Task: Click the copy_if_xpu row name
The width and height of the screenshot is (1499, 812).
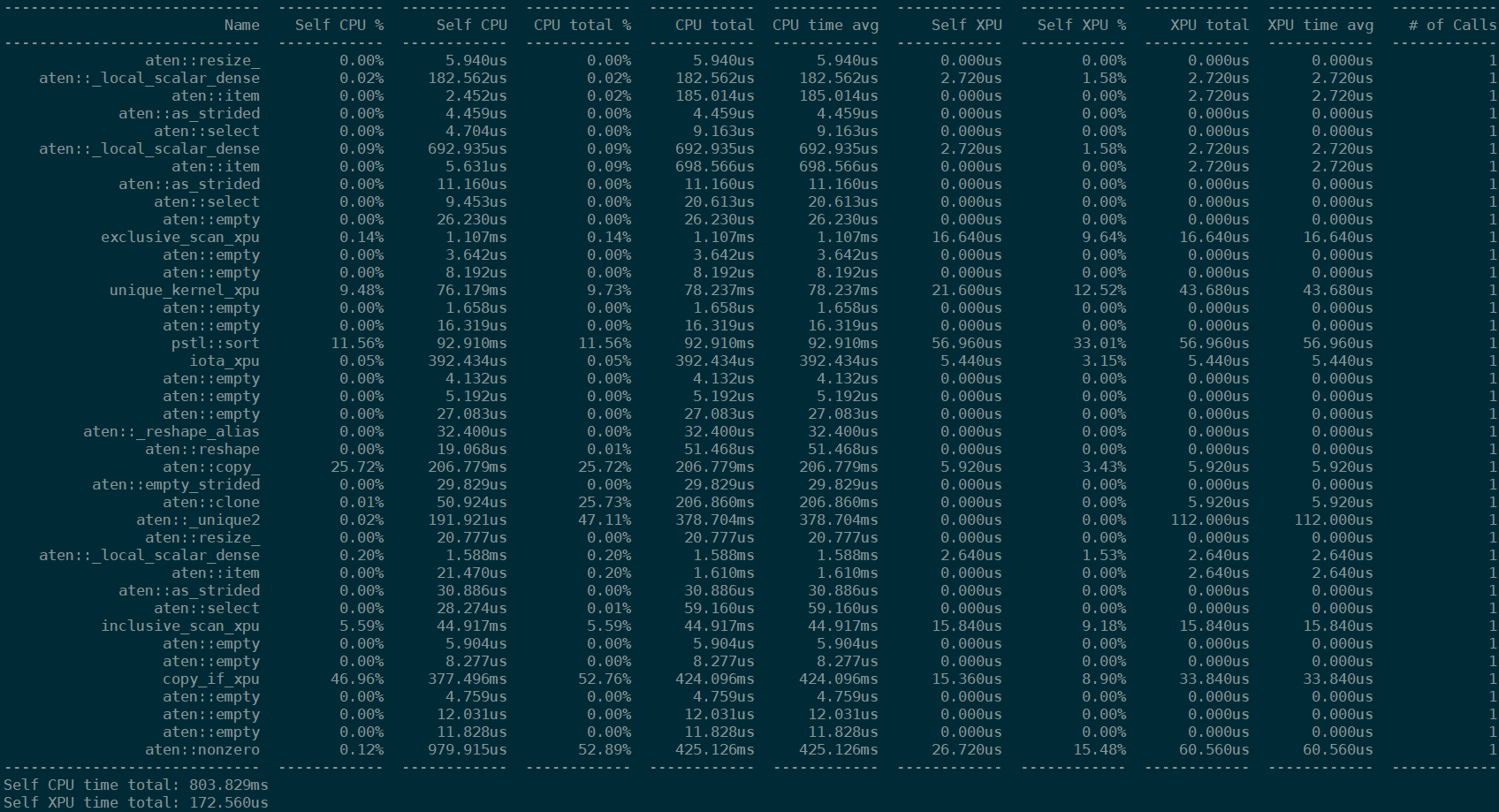Action: click(211, 679)
